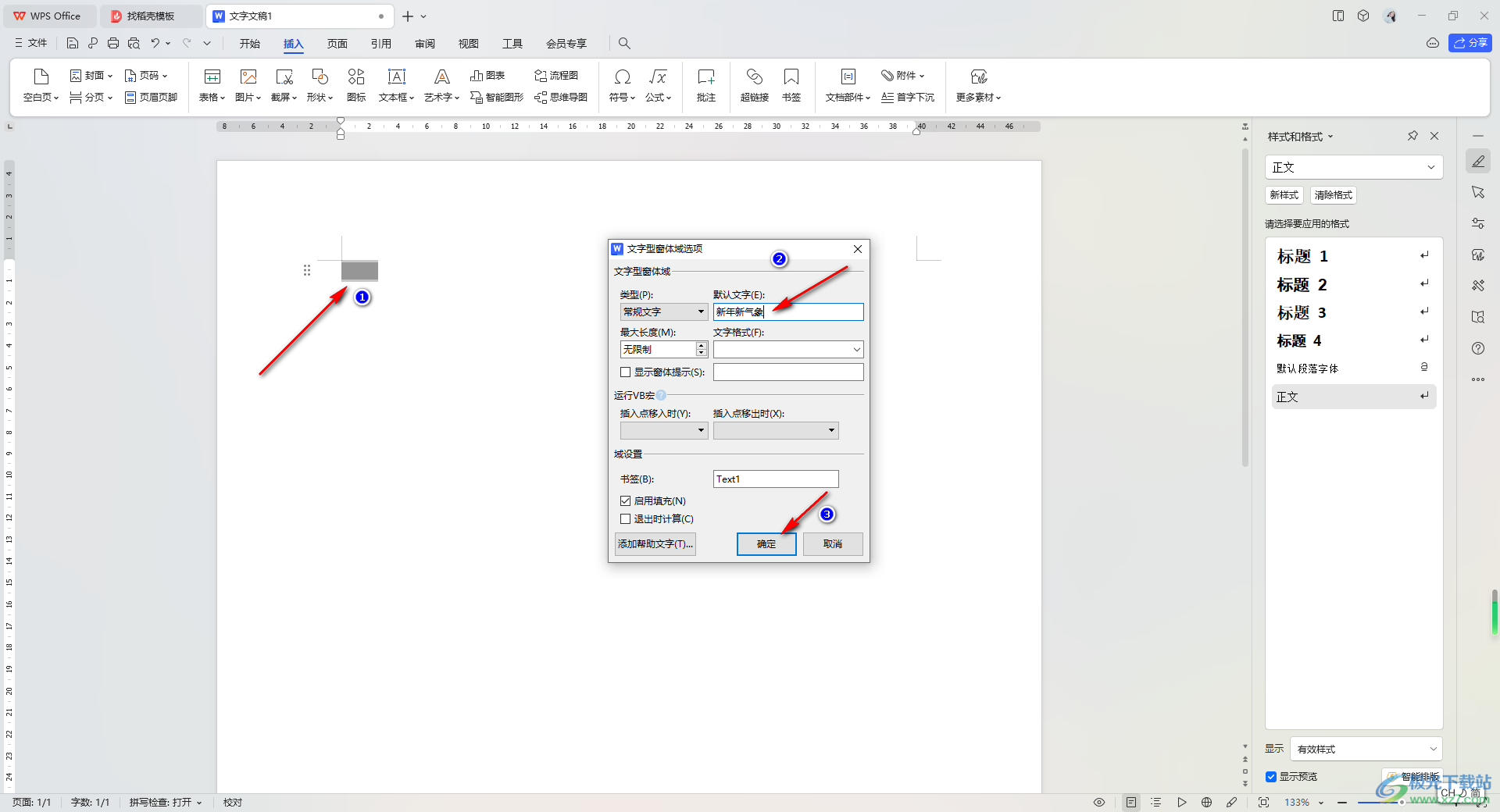Image resolution: width=1500 pixels, height=812 pixels.
Task: Click the Picture (图片) insert icon
Action: click(x=248, y=77)
